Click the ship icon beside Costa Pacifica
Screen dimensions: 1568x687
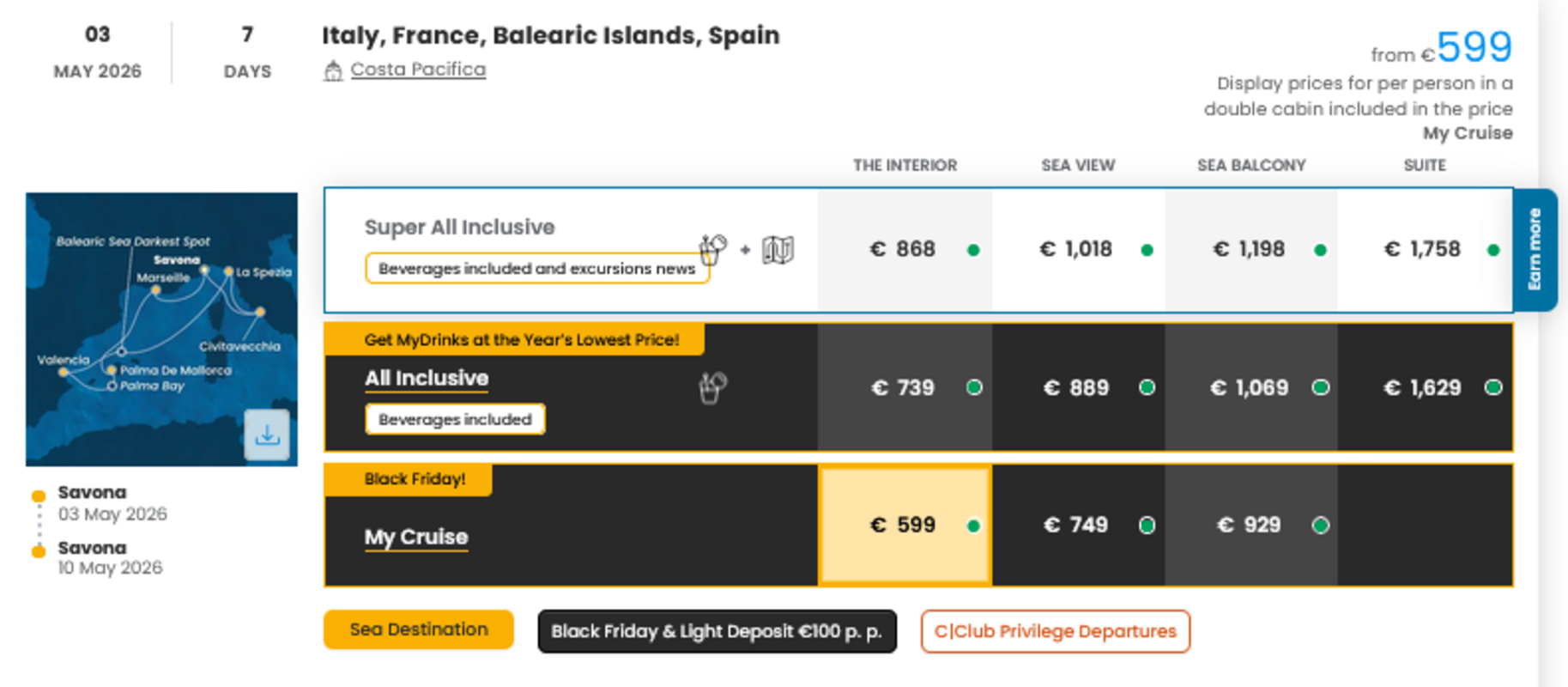(333, 70)
